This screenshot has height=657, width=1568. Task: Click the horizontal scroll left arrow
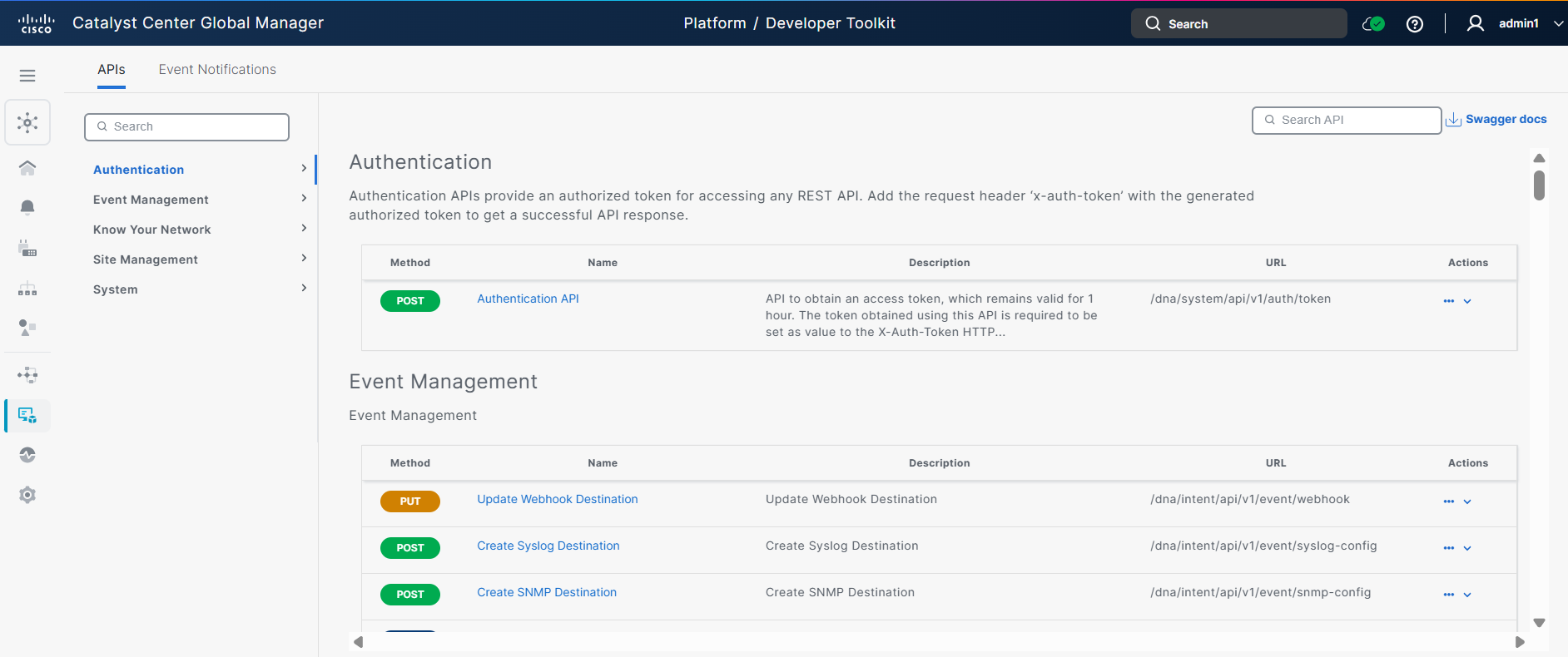(359, 642)
